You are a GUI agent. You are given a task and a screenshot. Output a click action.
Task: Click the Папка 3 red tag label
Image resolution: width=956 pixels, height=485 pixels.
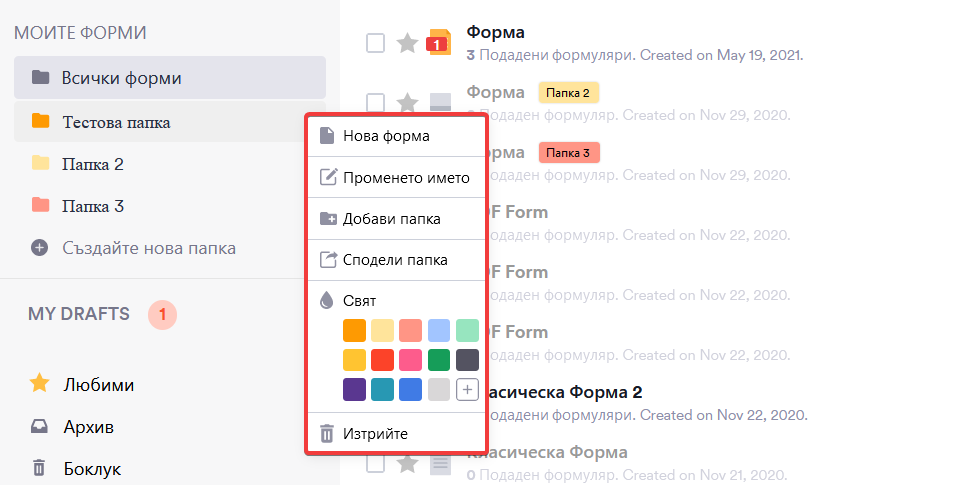569,153
